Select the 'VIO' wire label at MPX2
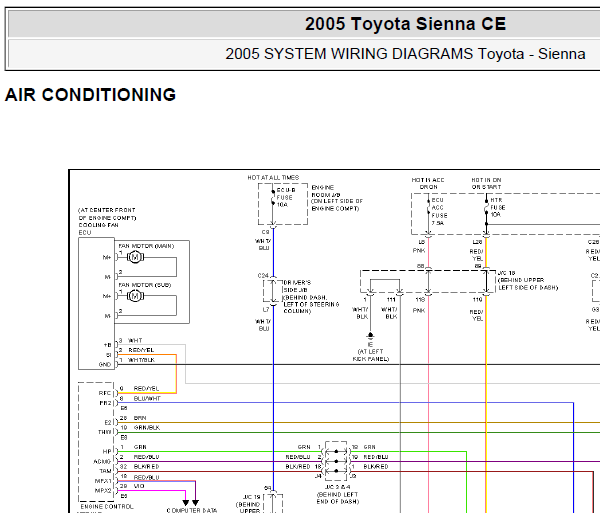Screen dimensions: 600x513 pyautogui.click(x=139, y=486)
